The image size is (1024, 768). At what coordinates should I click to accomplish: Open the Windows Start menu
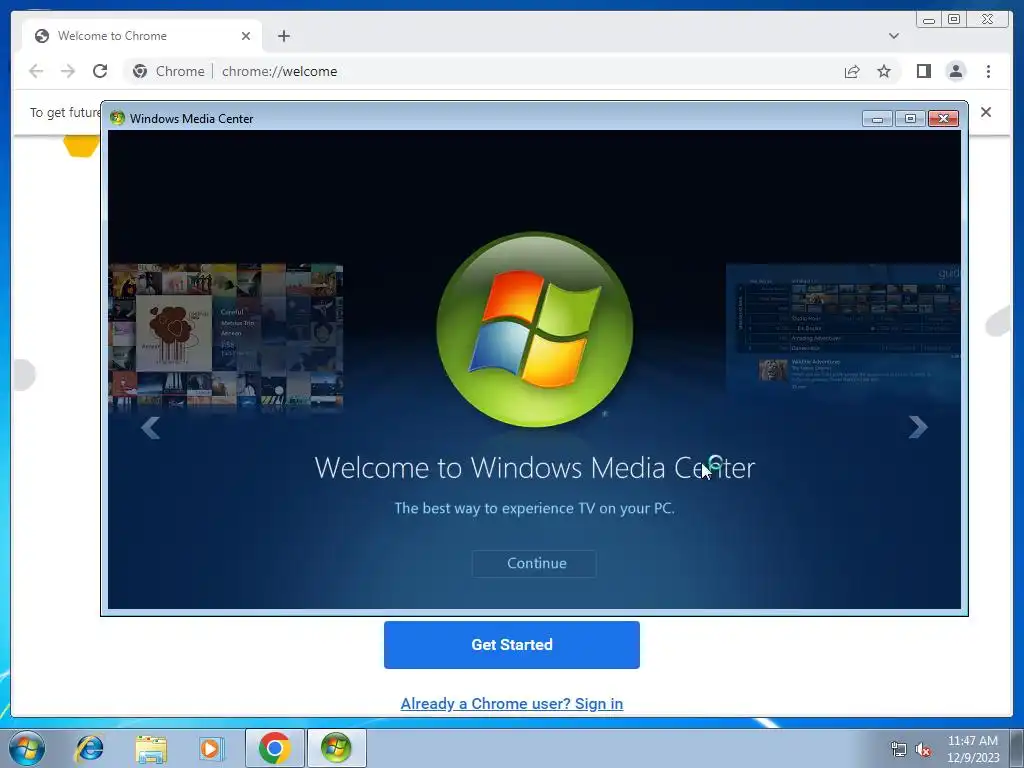coord(27,748)
